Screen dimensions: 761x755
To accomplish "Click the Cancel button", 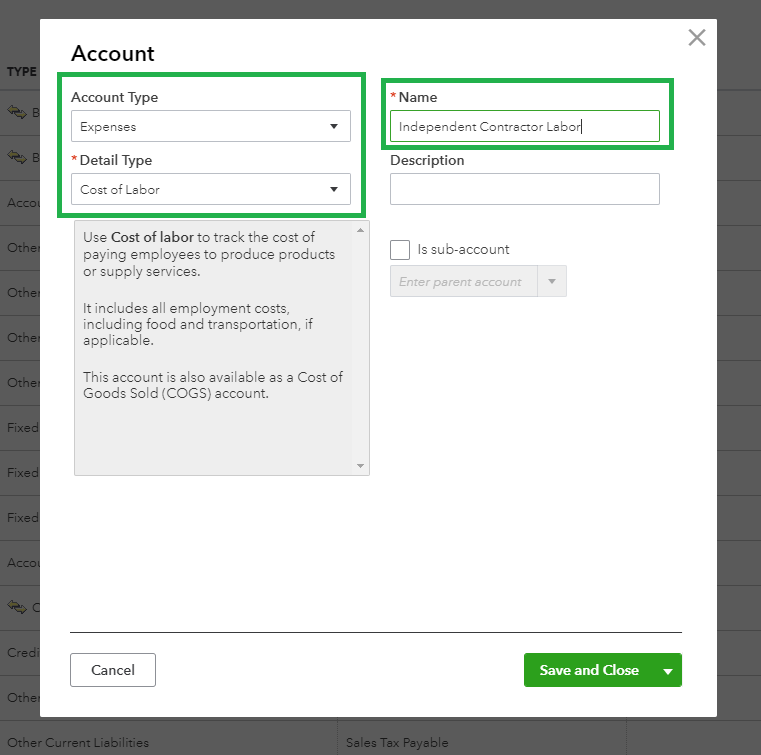I will click(113, 670).
